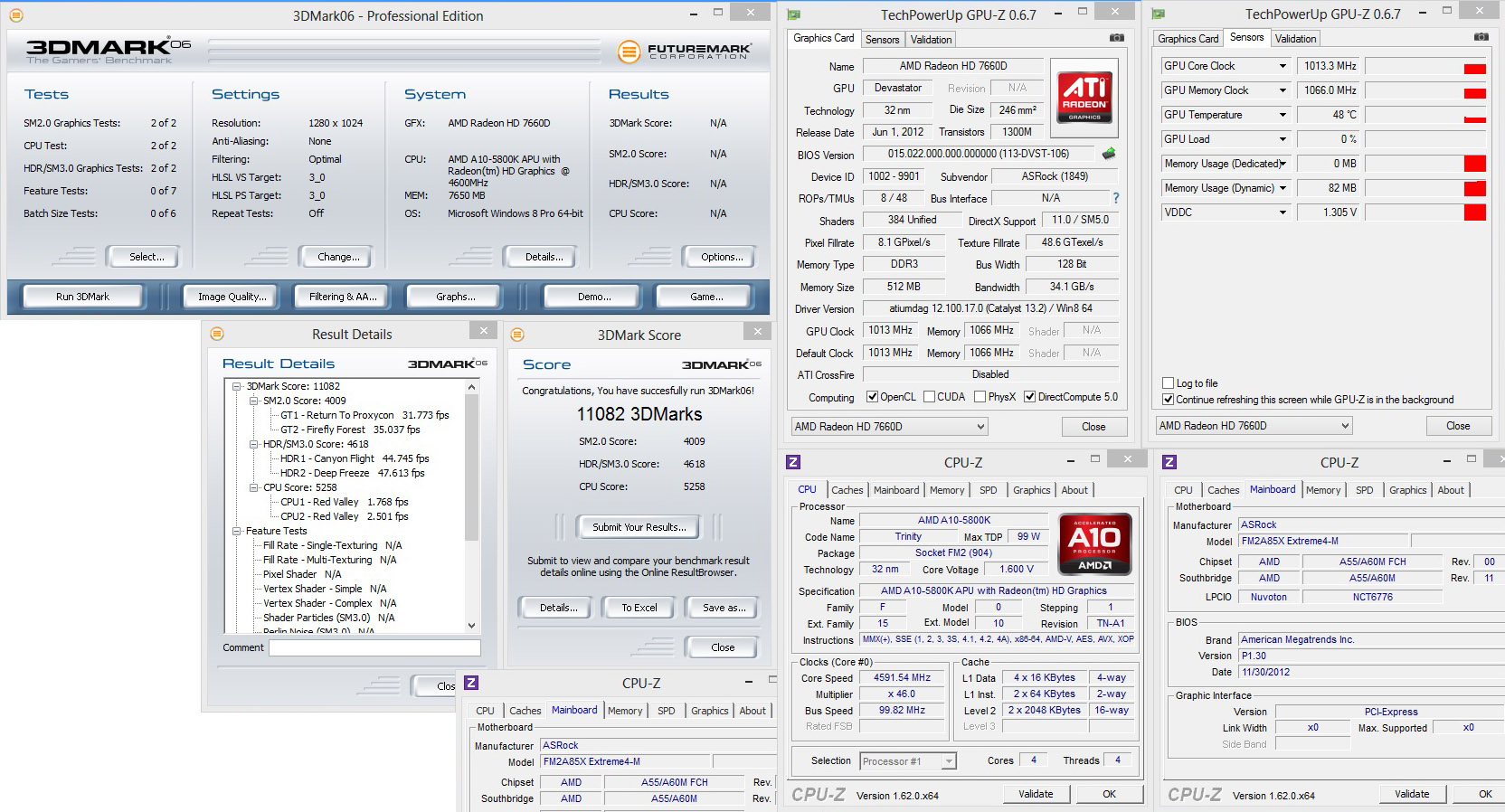Toggle the PhysX checkbox

[x=979, y=397]
